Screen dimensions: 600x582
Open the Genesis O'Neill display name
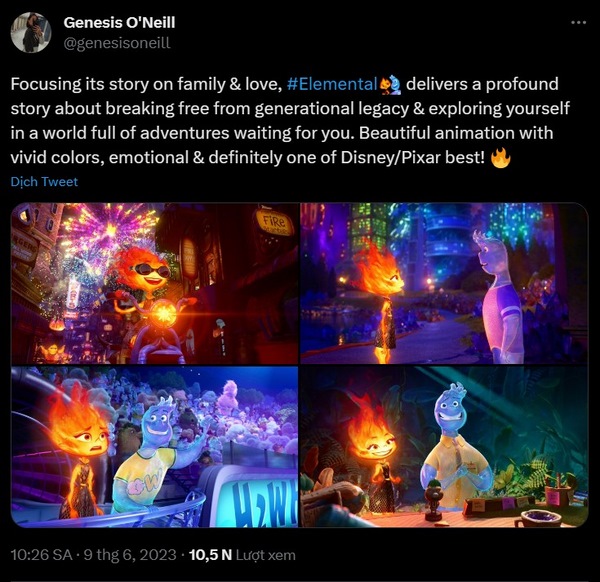coord(119,23)
